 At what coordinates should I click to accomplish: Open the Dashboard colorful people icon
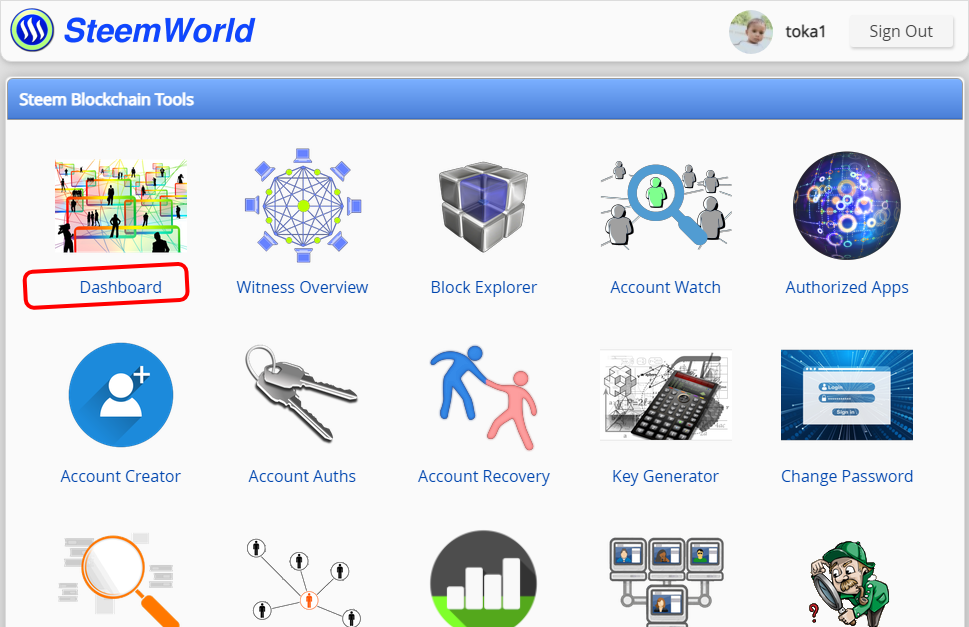tap(121, 206)
